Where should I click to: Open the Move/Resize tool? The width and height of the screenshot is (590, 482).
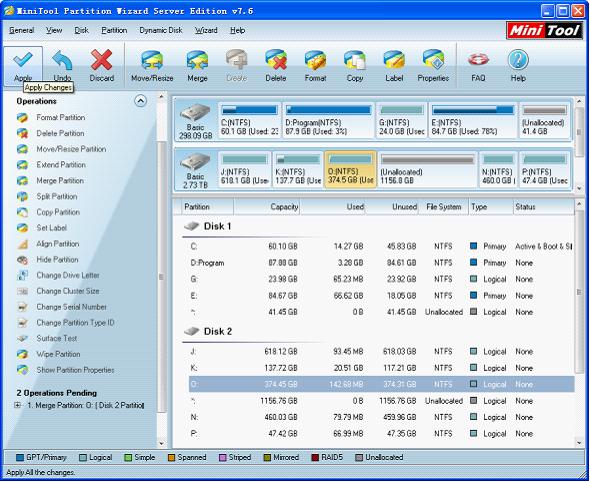[x=152, y=66]
